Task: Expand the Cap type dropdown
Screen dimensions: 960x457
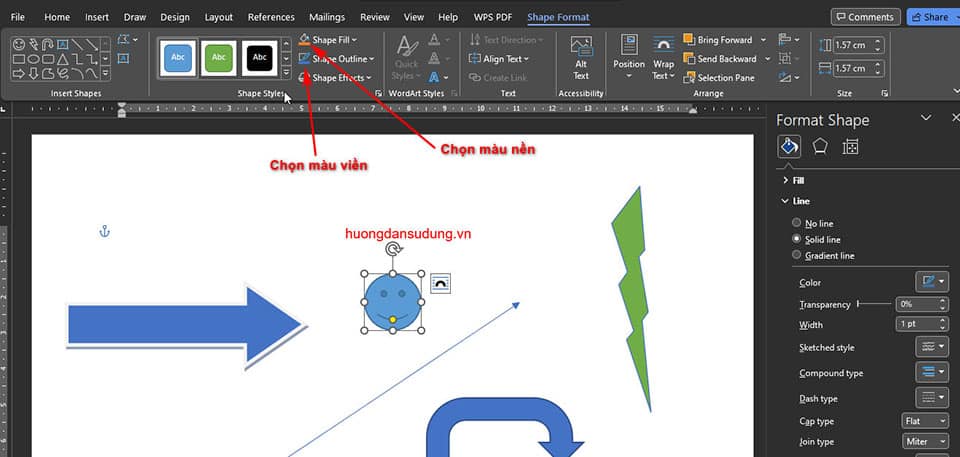Action: point(924,421)
